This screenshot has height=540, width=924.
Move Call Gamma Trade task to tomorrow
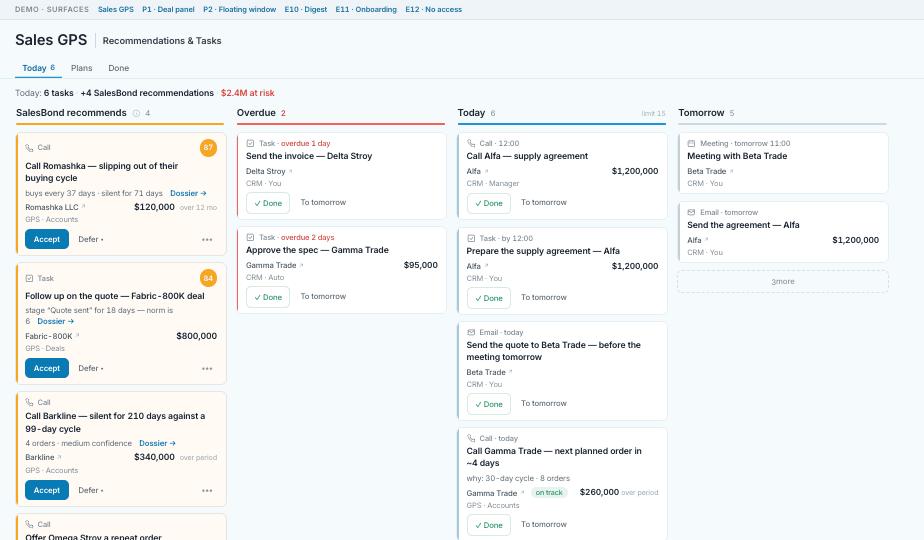pyautogui.click(x=543, y=524)
